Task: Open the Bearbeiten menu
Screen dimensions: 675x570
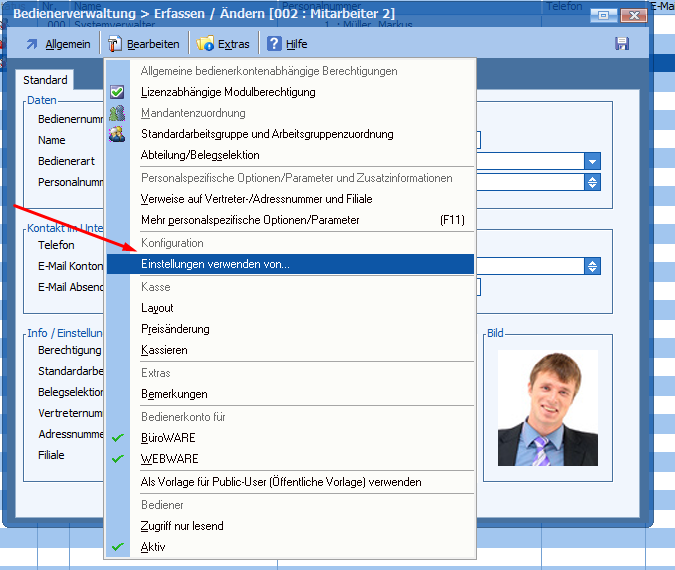Action: (153, 44)
